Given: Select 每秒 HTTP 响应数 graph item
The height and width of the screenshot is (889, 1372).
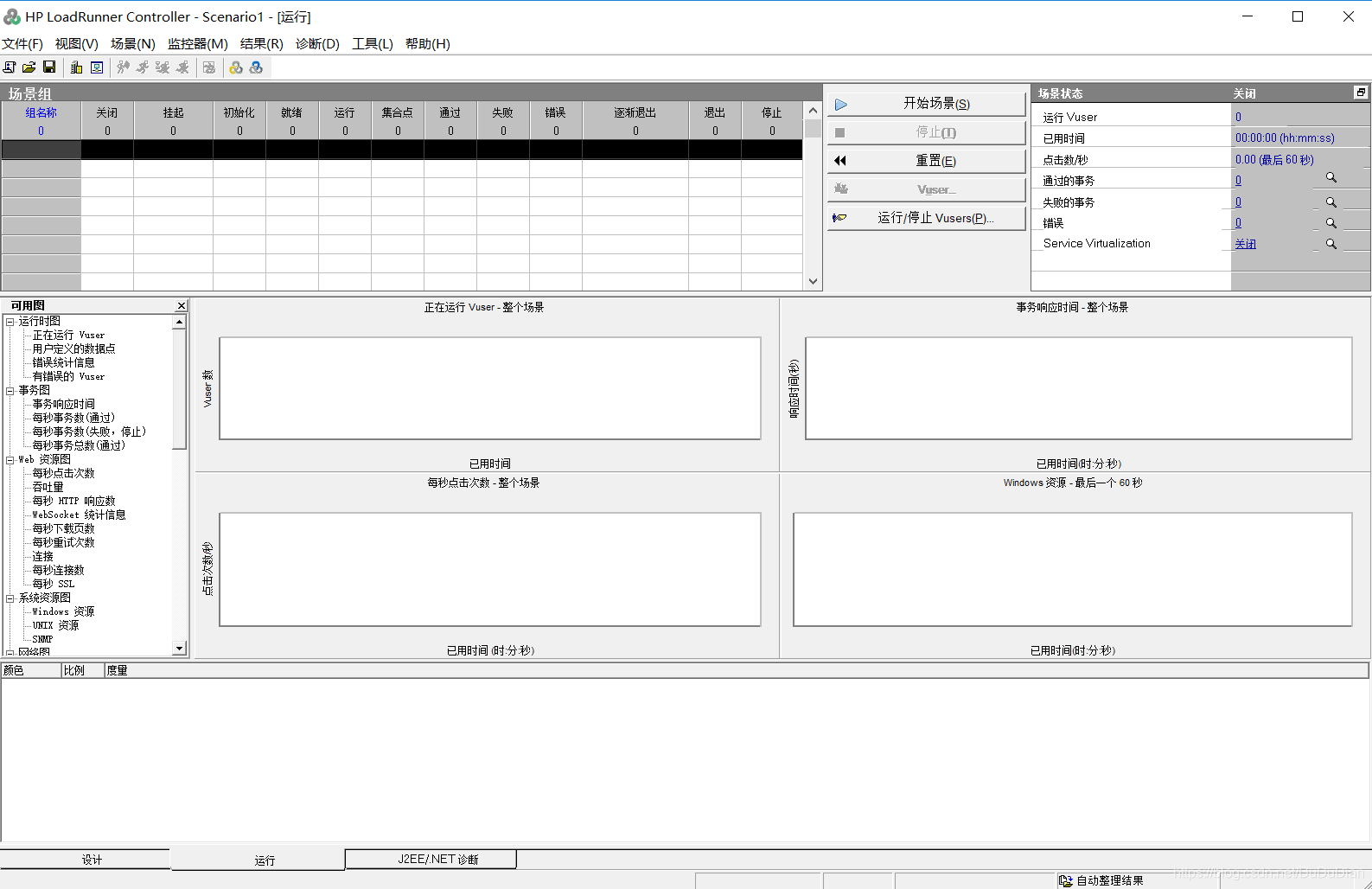Looking at the screenshot, I should pyautogui.click(x=73, y=501).
